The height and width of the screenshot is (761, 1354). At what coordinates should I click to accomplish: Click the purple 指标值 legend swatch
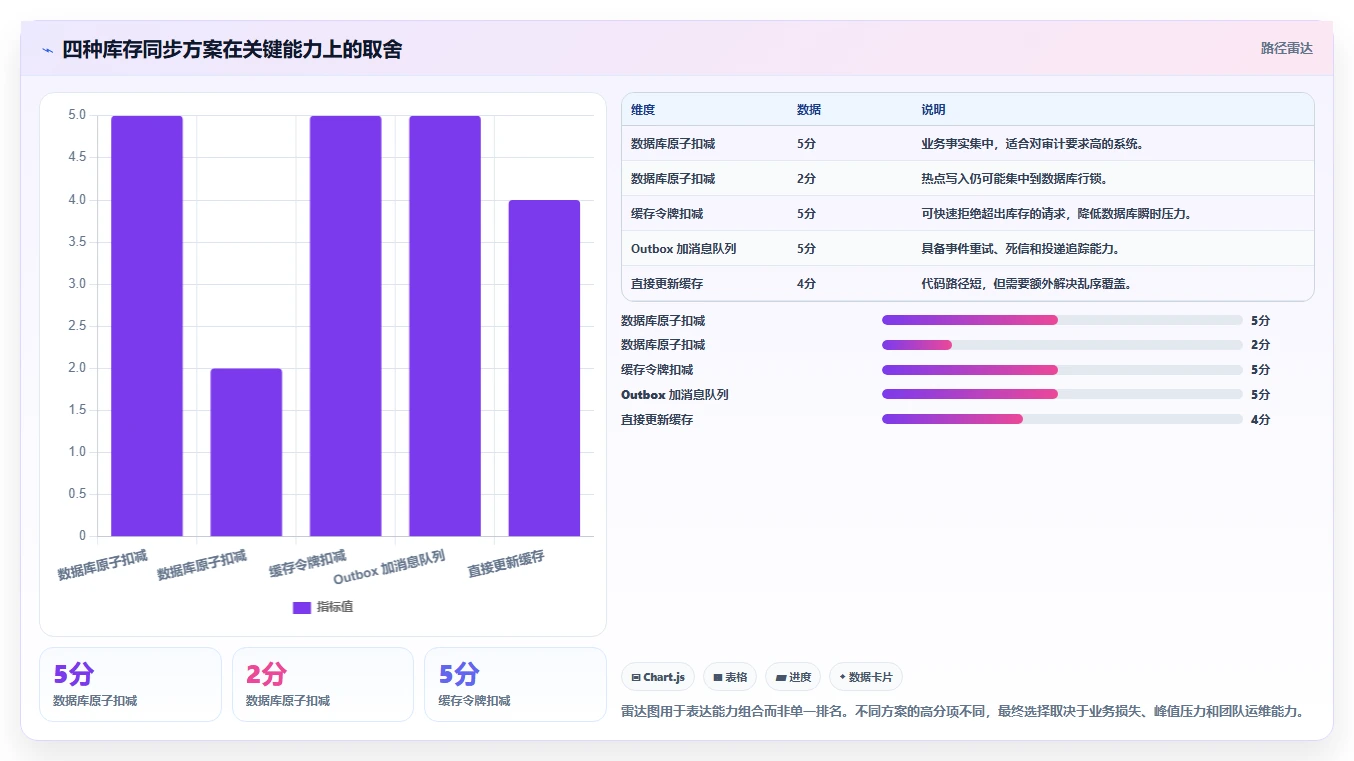tap(302, 608)
